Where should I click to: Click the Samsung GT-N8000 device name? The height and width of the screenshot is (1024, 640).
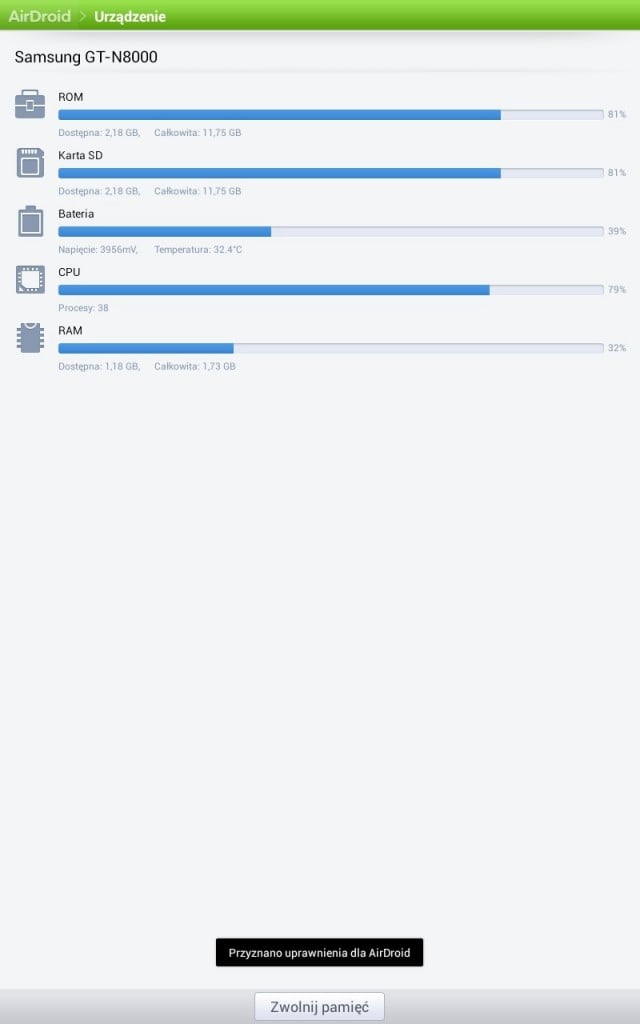tap(86, 57)
